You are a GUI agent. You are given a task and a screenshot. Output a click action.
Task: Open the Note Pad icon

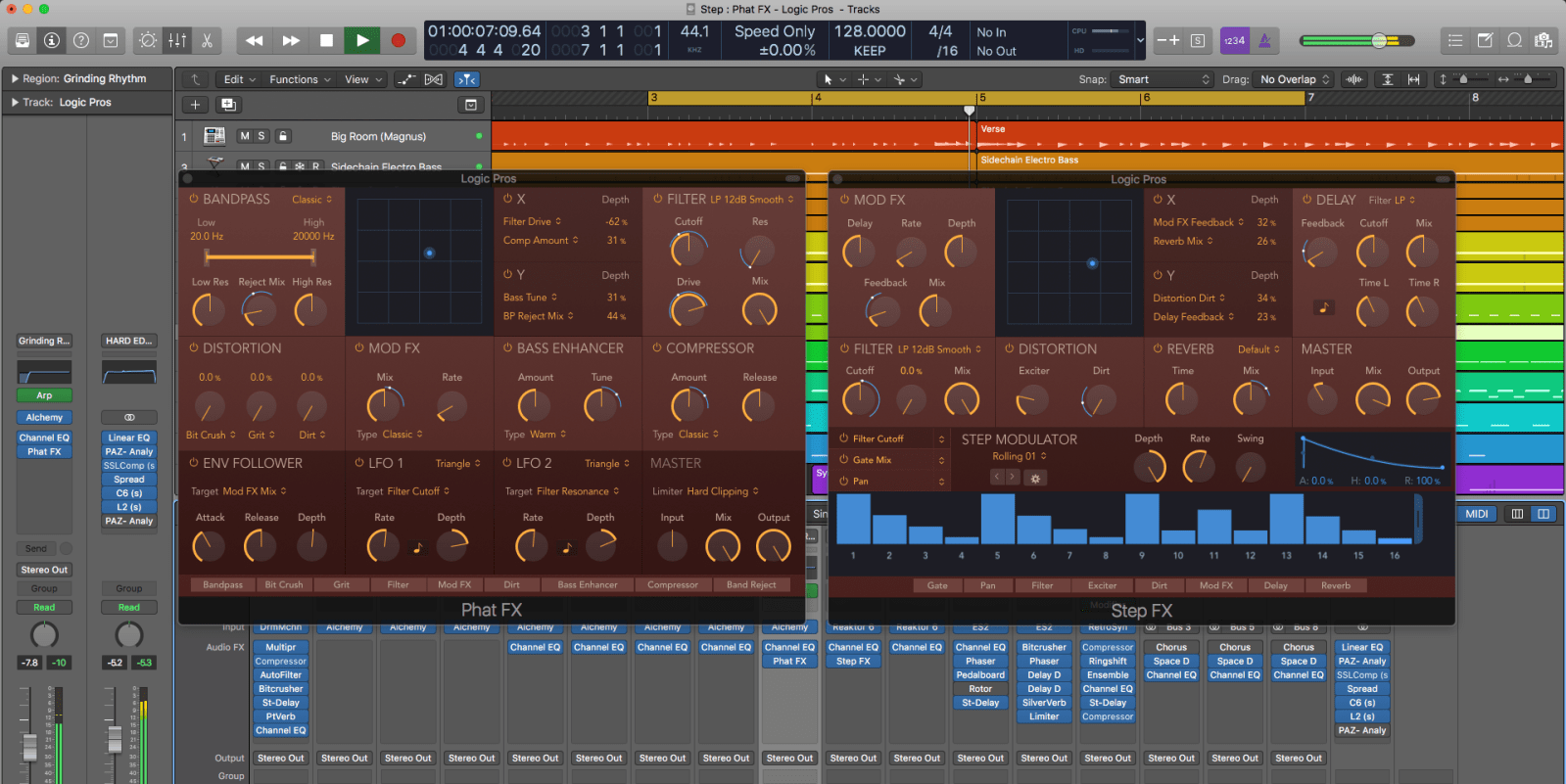click(x=1485, y=40)
